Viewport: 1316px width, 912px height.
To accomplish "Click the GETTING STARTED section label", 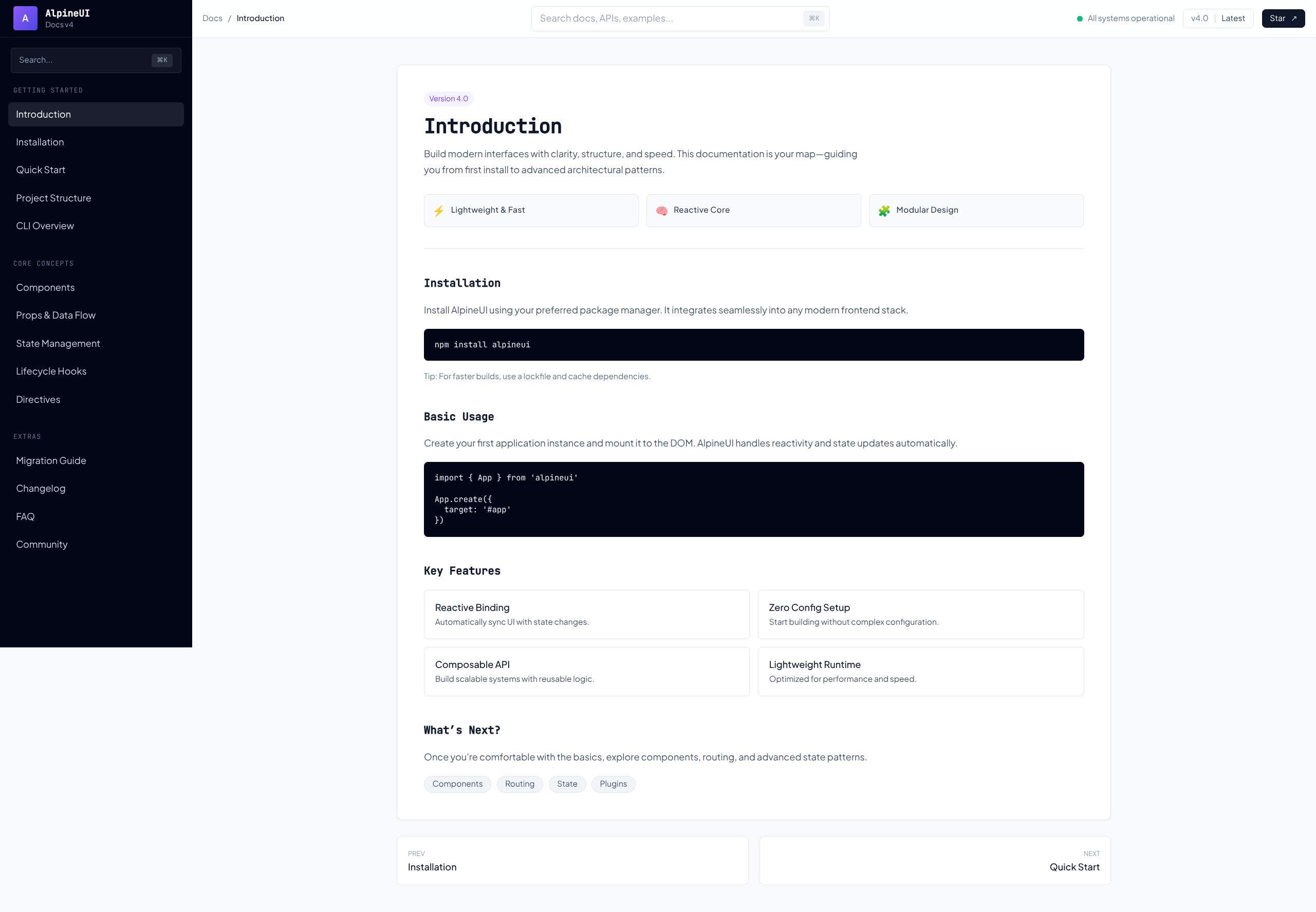I will pos(48,90).
